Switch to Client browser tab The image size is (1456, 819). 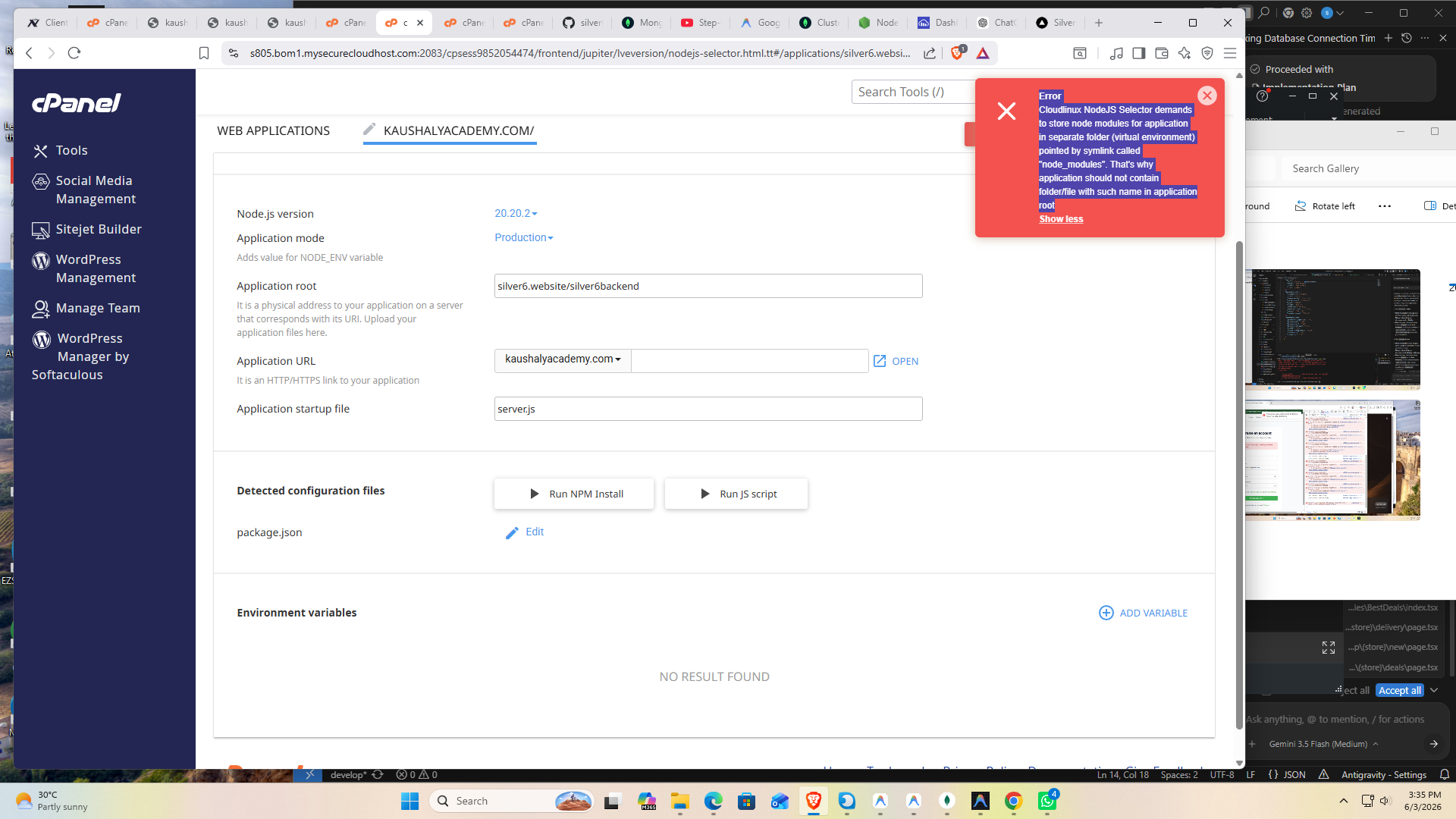click(x=48, y=23)
